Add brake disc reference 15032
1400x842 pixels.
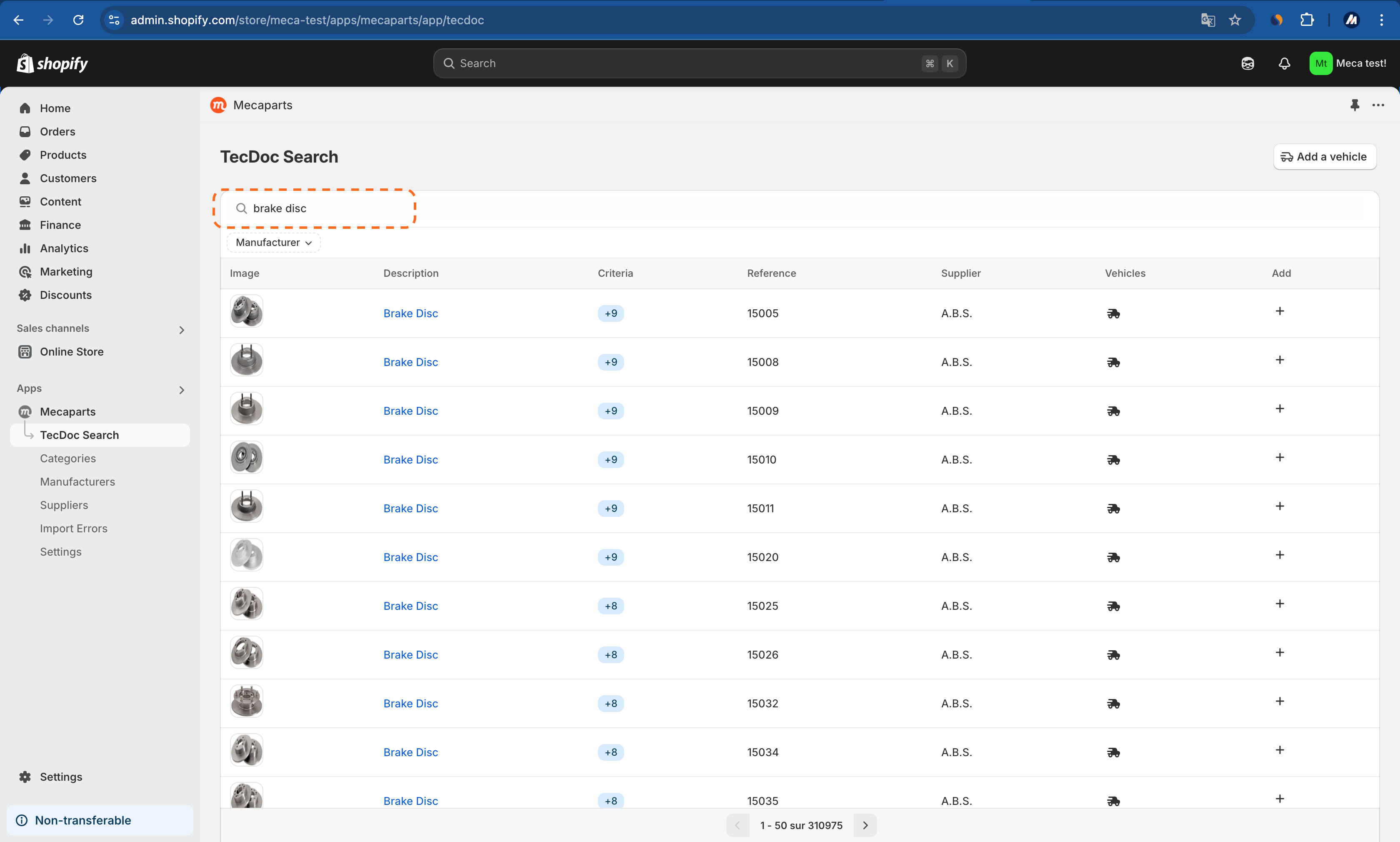click(x=1280, y=701)
